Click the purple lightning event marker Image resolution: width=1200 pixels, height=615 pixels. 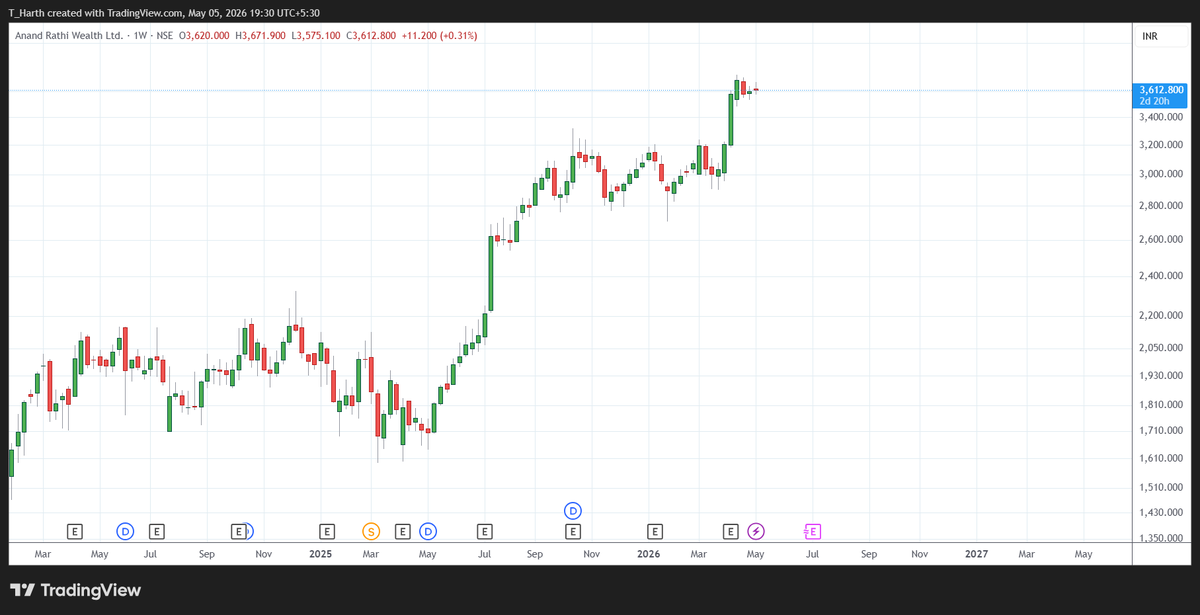756,531
